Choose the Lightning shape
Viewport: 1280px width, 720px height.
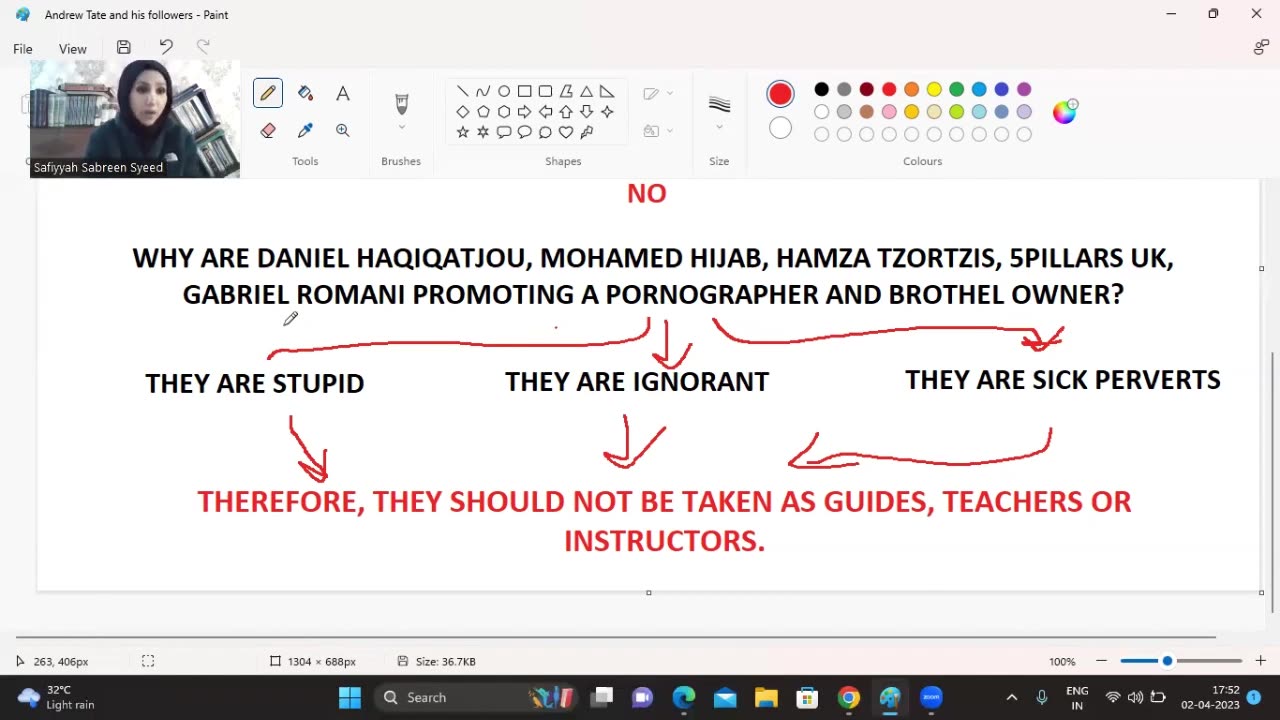(x=586, y=132)
